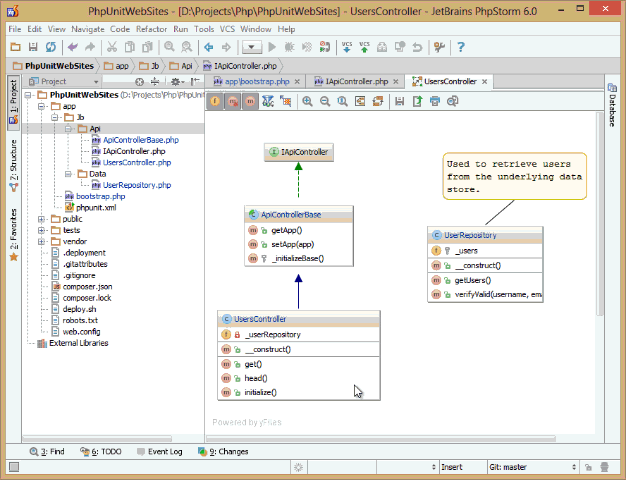
Task: Switch to the IApiController.php editor tab
Action: 357,81
